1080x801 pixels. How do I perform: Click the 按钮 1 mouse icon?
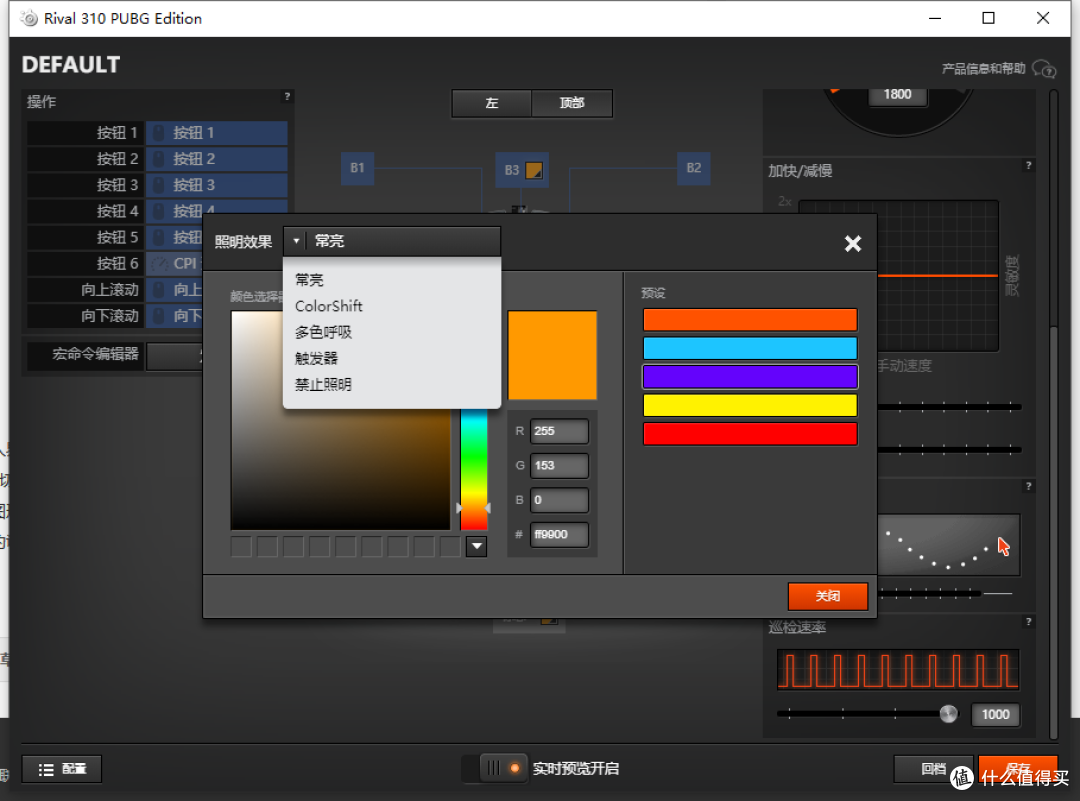click(x=159, y=133)
